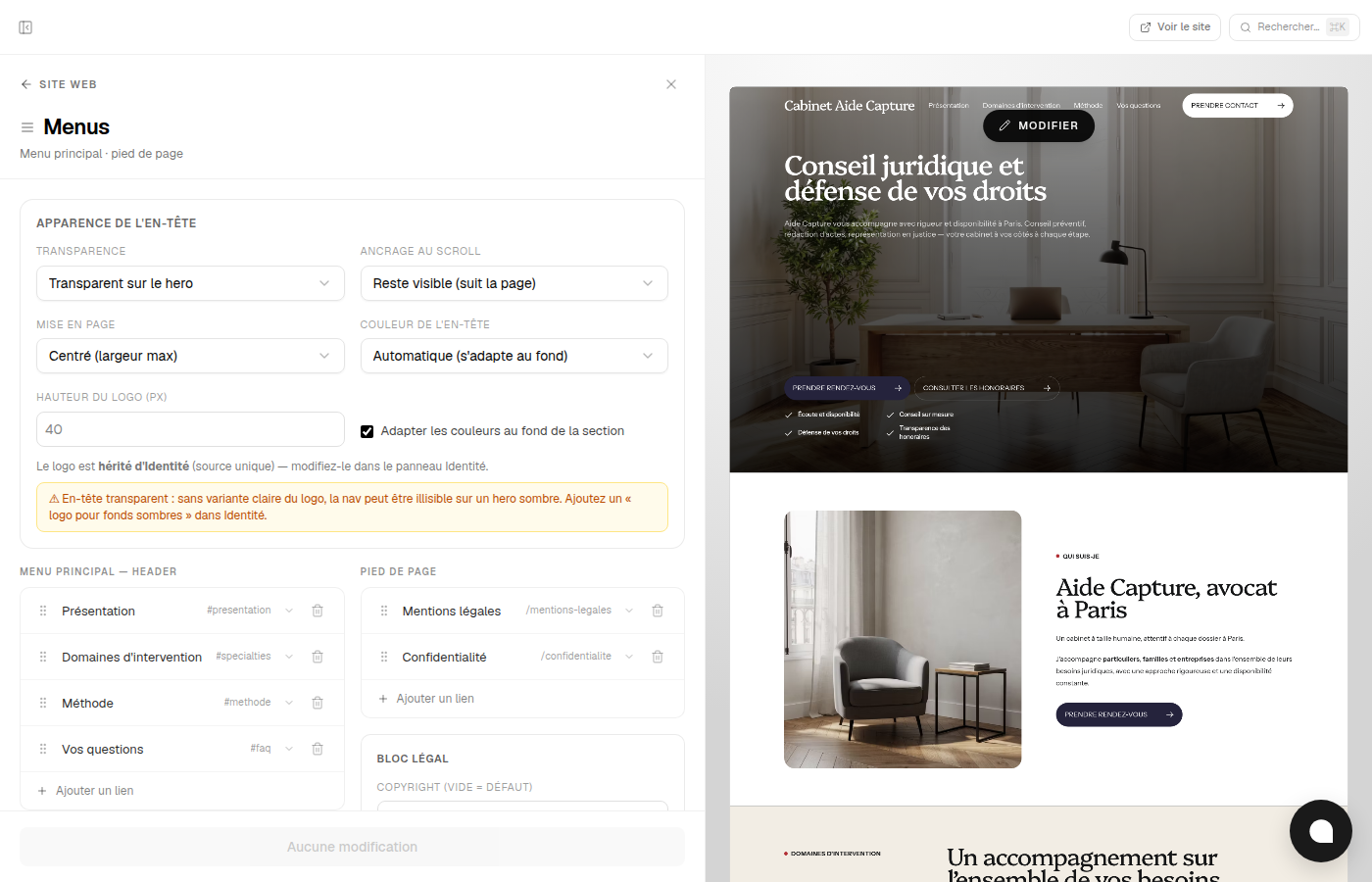Open the Transparence dropdown
The height and width of the screenshot is (882, 1372).
[190, 283]
